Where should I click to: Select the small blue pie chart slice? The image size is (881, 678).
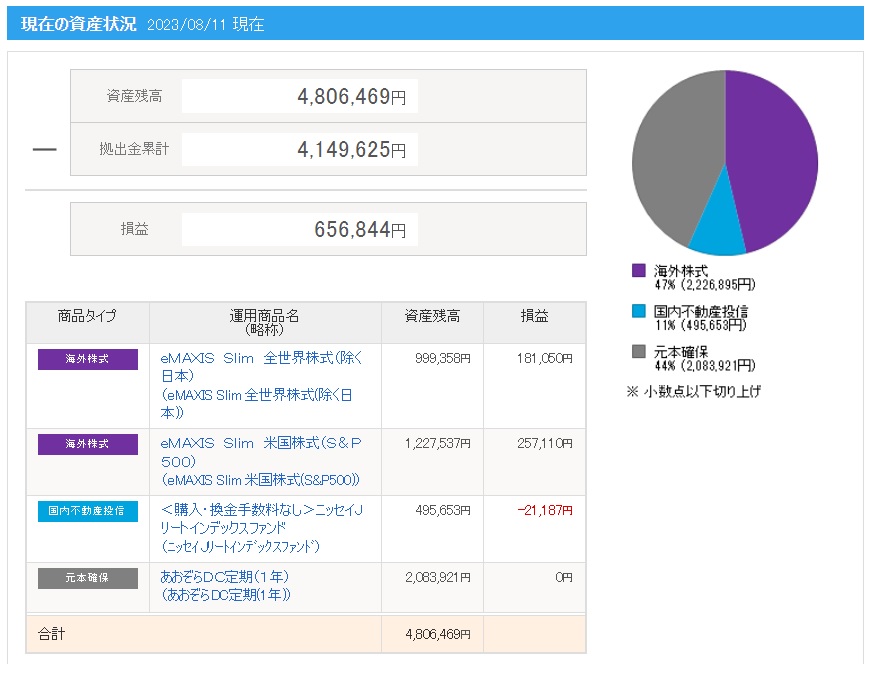[720, 232]
